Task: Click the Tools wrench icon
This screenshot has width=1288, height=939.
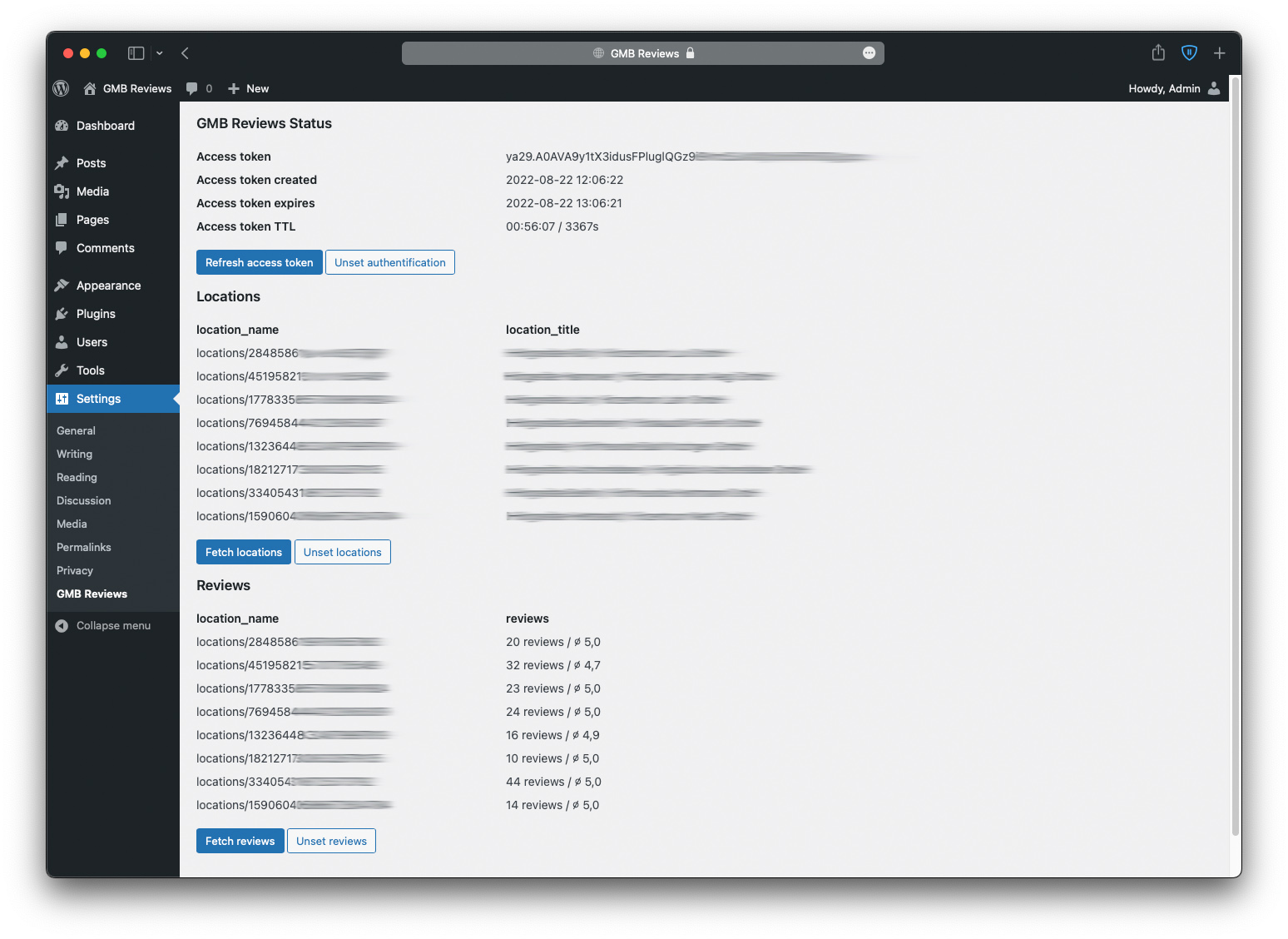Action: pos(62,370)
